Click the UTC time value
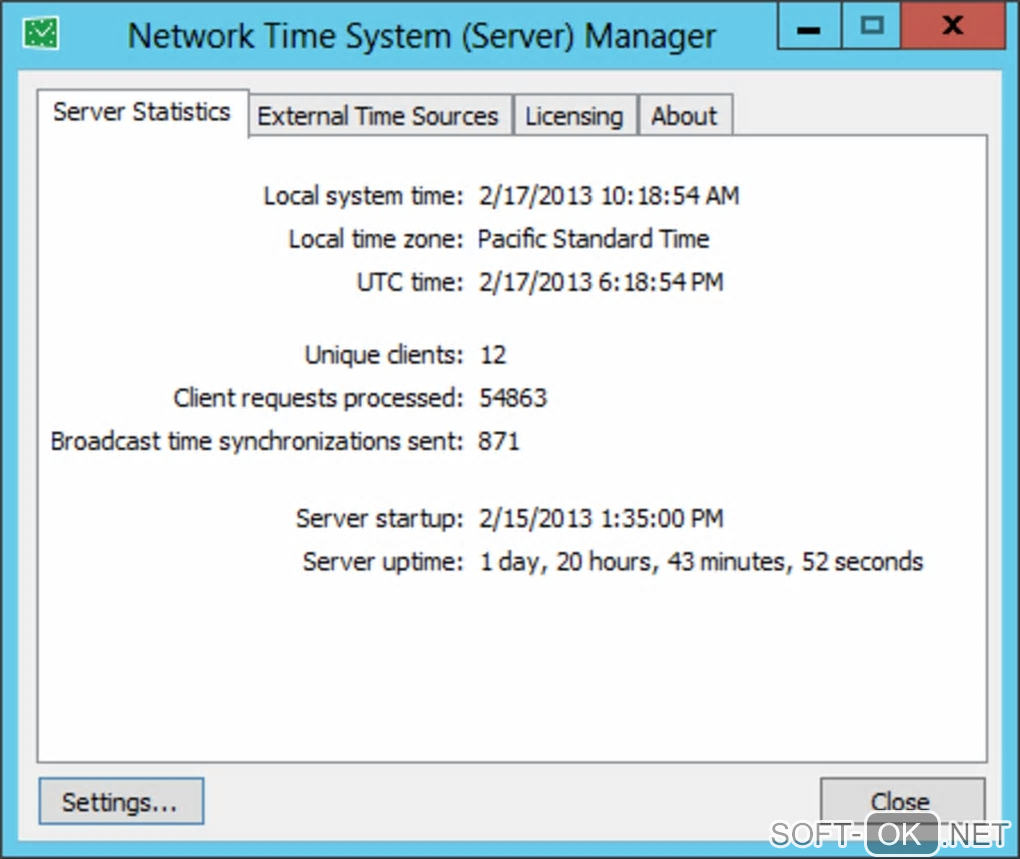 click(601, 282)
